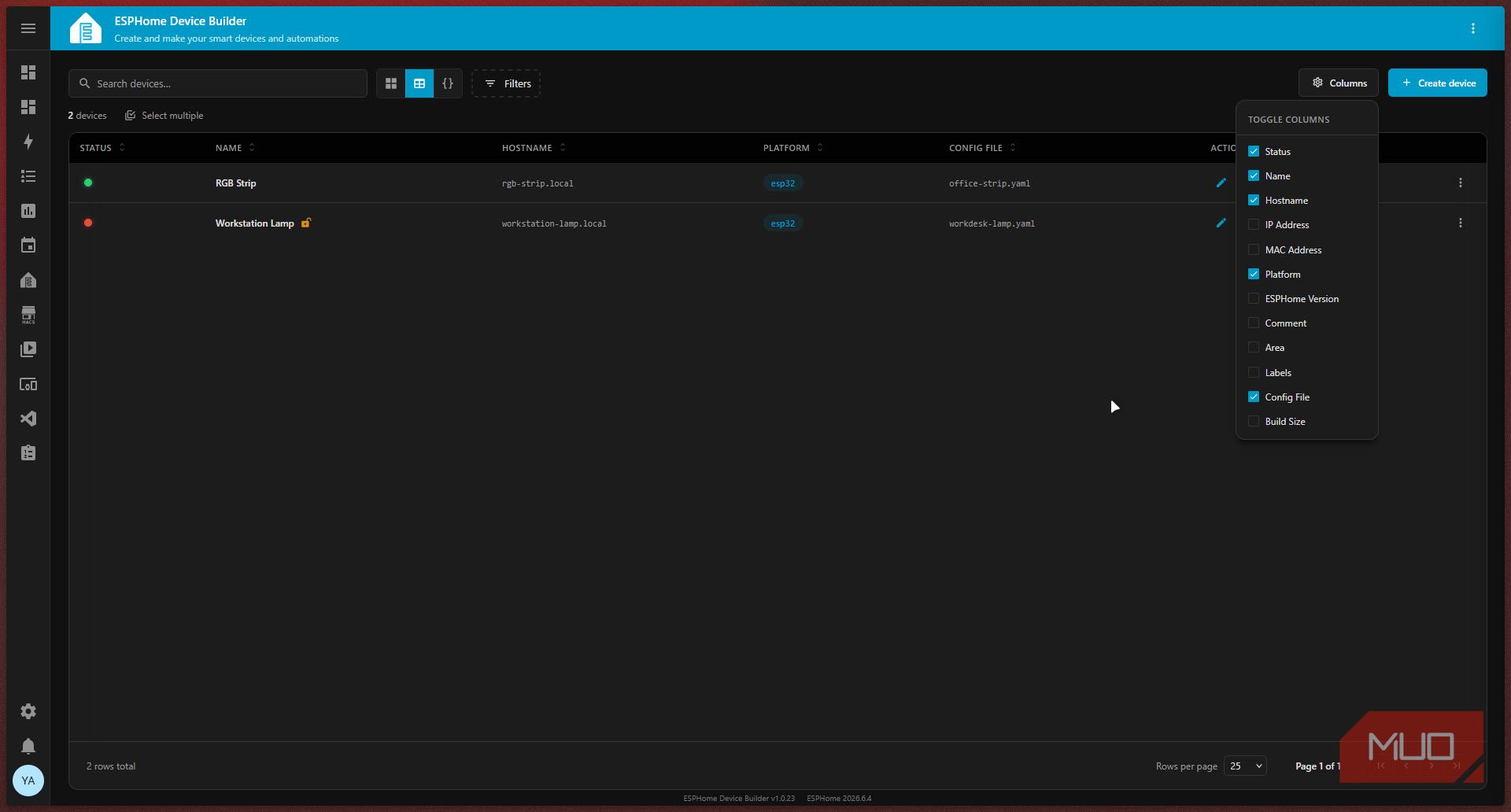Open the lightning bolt energy icon in sidebar
This screenshot has width=1511, height=812.
(28, 142)
